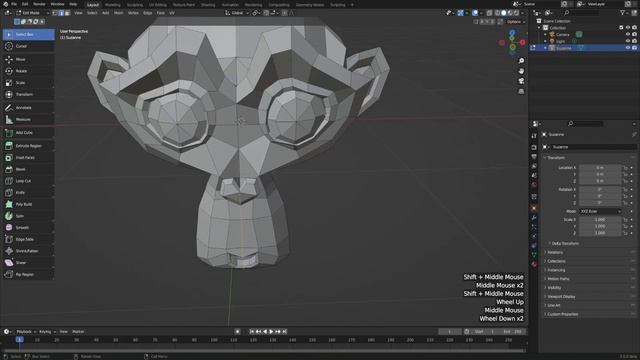Open the Vertex menu in viewport header

coord(133,13)
